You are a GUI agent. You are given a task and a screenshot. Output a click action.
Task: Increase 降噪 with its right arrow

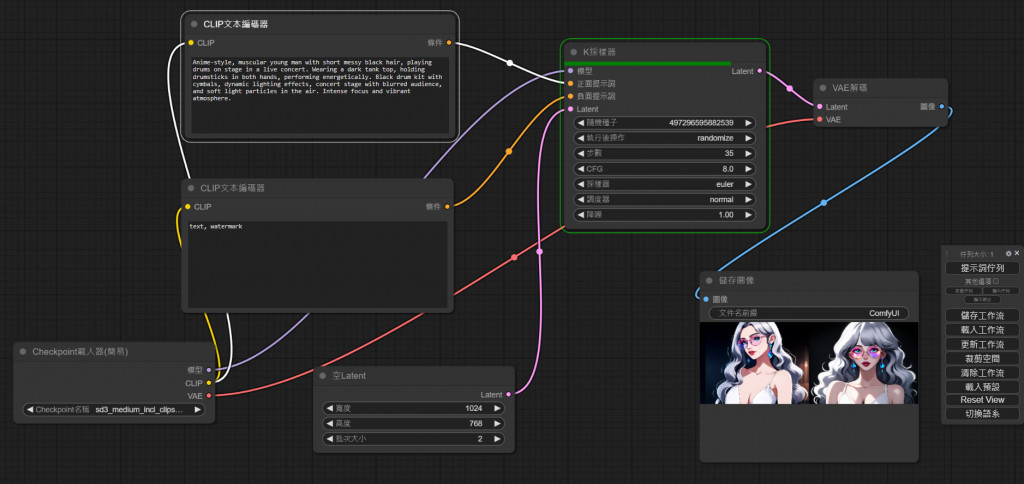[x=748, y=214]
